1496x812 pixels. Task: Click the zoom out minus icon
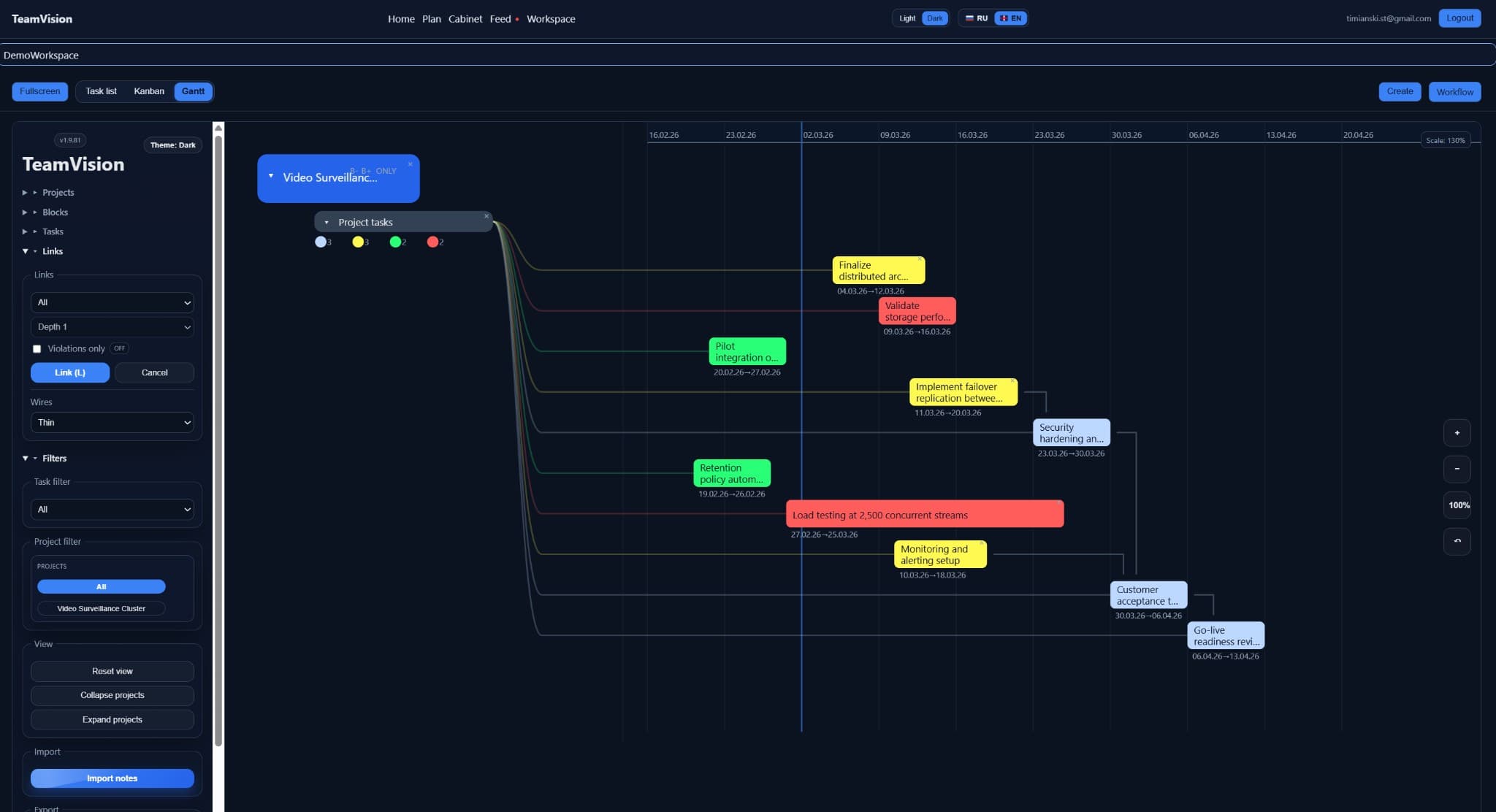coord(1457,468)
